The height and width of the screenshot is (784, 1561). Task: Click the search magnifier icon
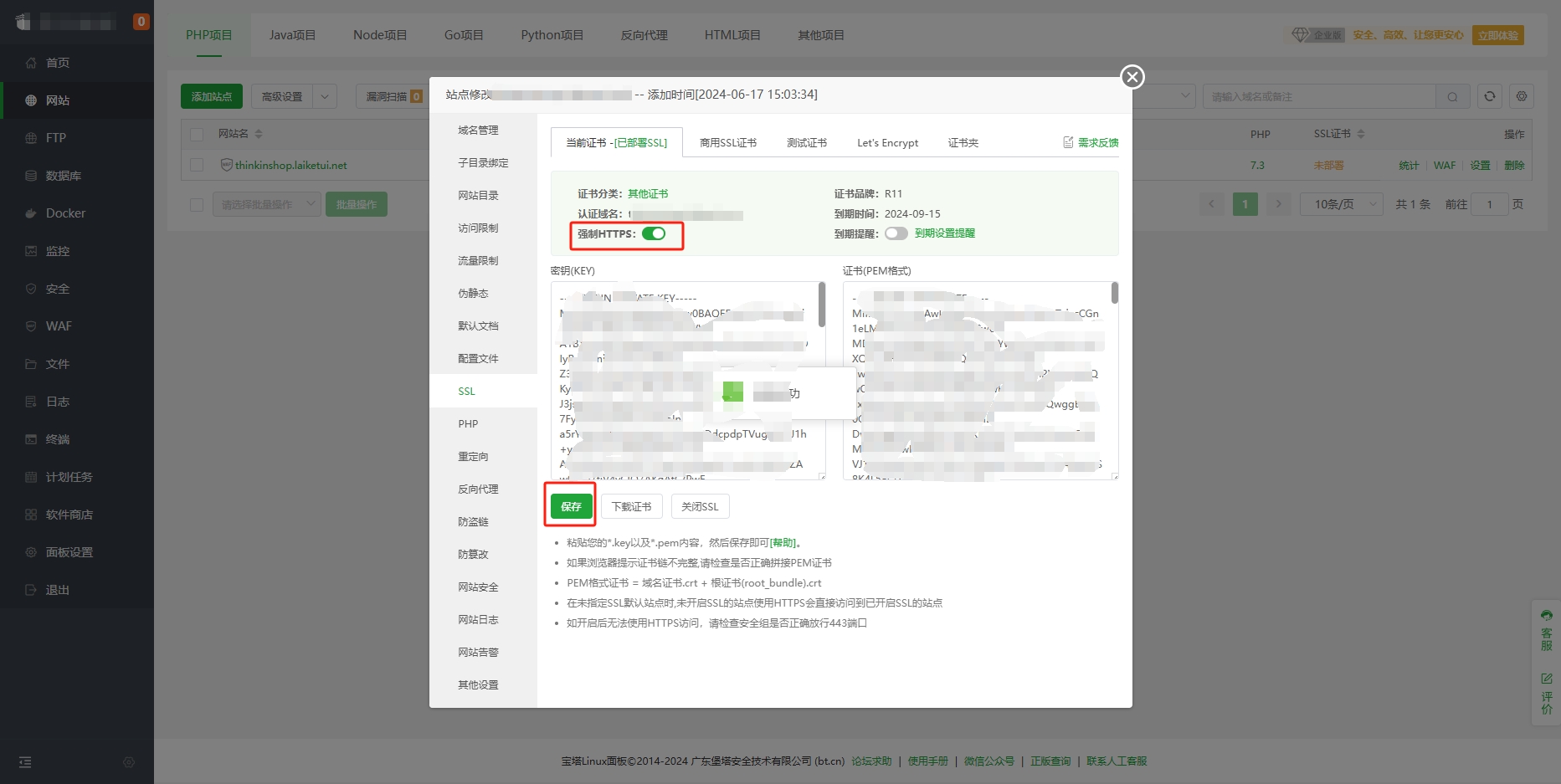(1452, 97)
